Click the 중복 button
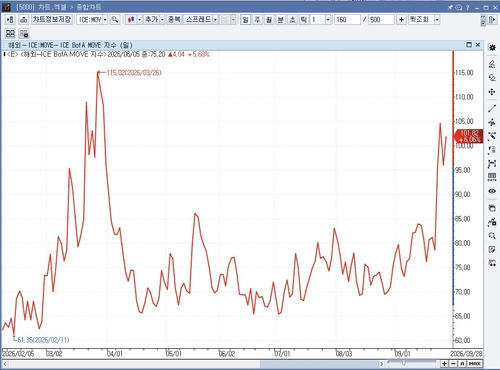This screenshot has width=500, height=370. tap(174, 20)
